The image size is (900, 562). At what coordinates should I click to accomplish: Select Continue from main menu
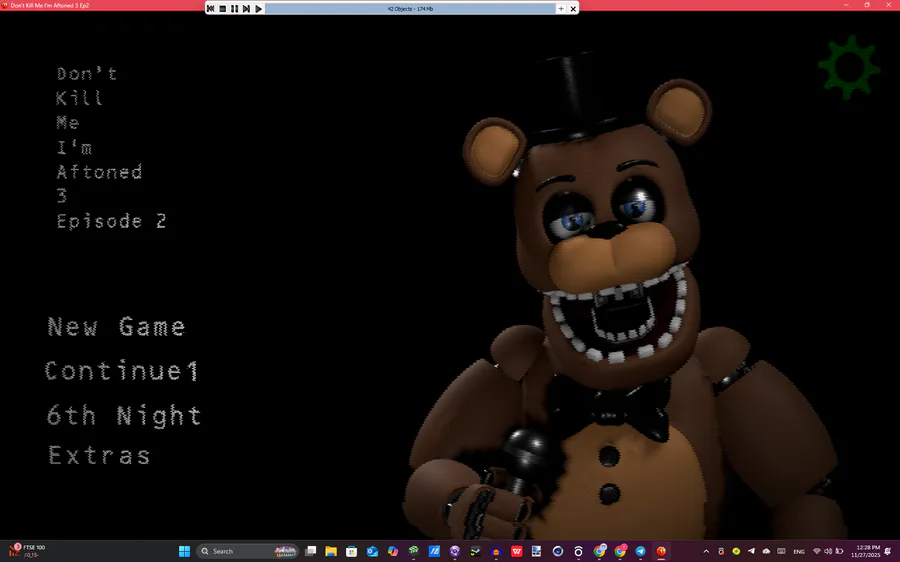(122, 371)
